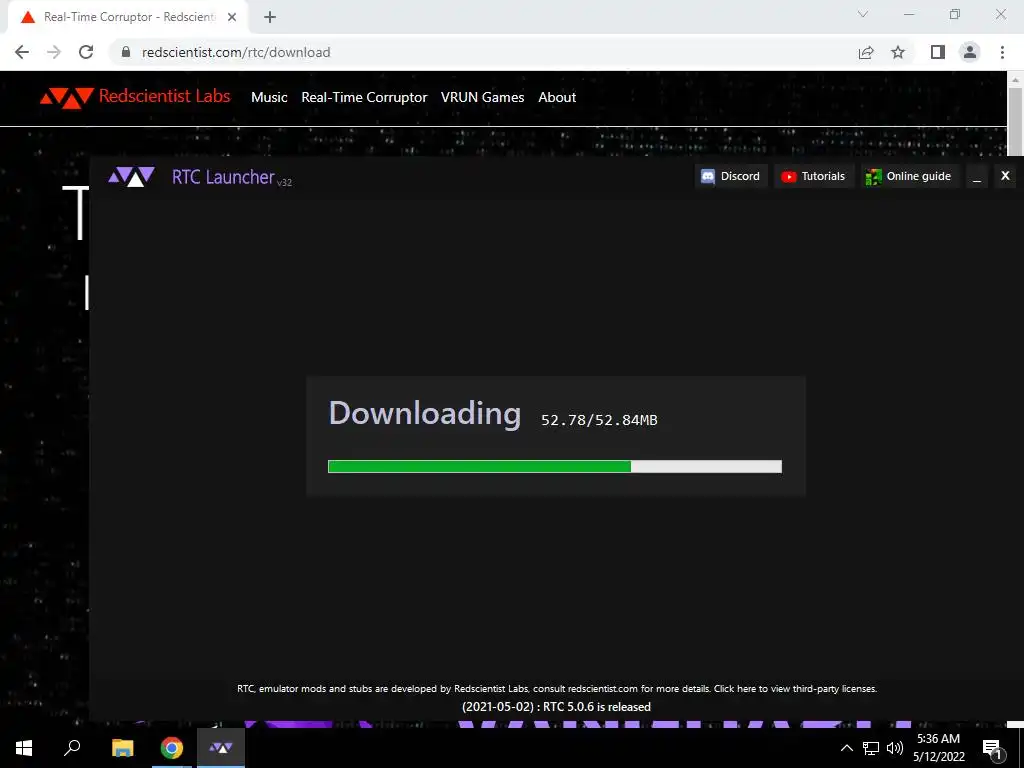Viewport: 1024px width, 768px height.
Task: Share this page icon
Action: point(866,52)
